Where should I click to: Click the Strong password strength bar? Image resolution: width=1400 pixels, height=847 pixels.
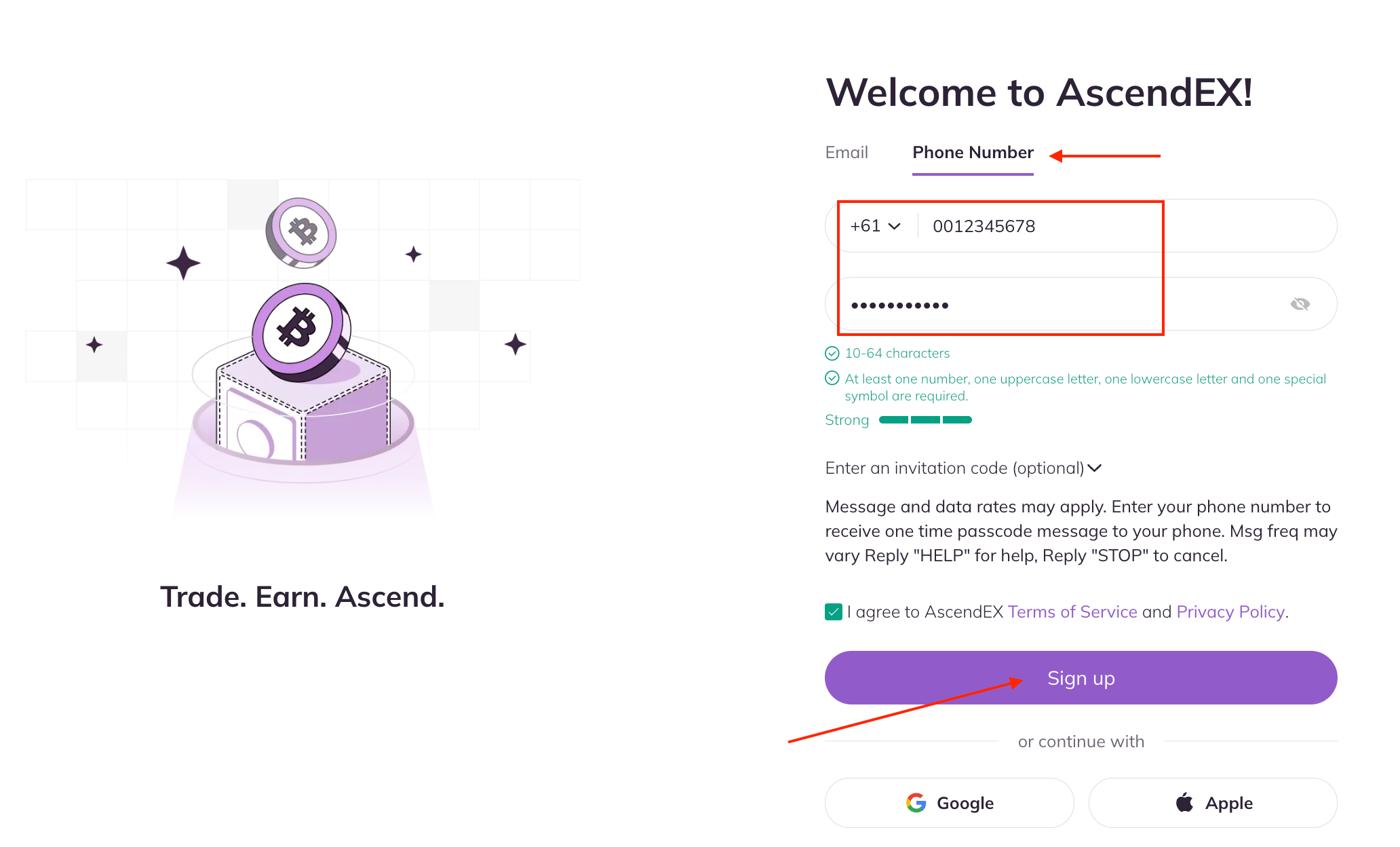click(925, 420)
